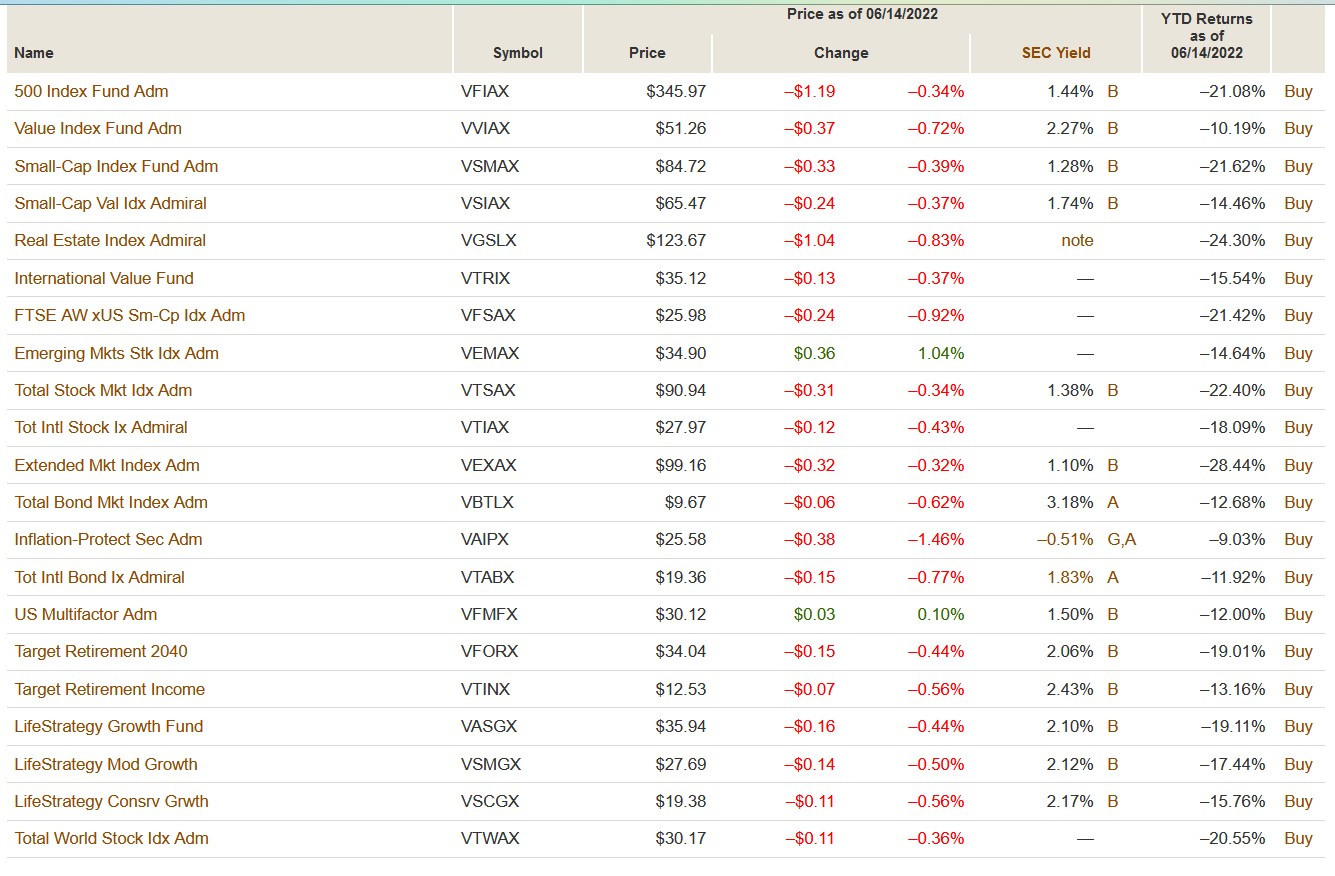Click Buy for Target Retirement 2040
Viewport: 1335px width, 876px height.
[x=1298, y=651]
